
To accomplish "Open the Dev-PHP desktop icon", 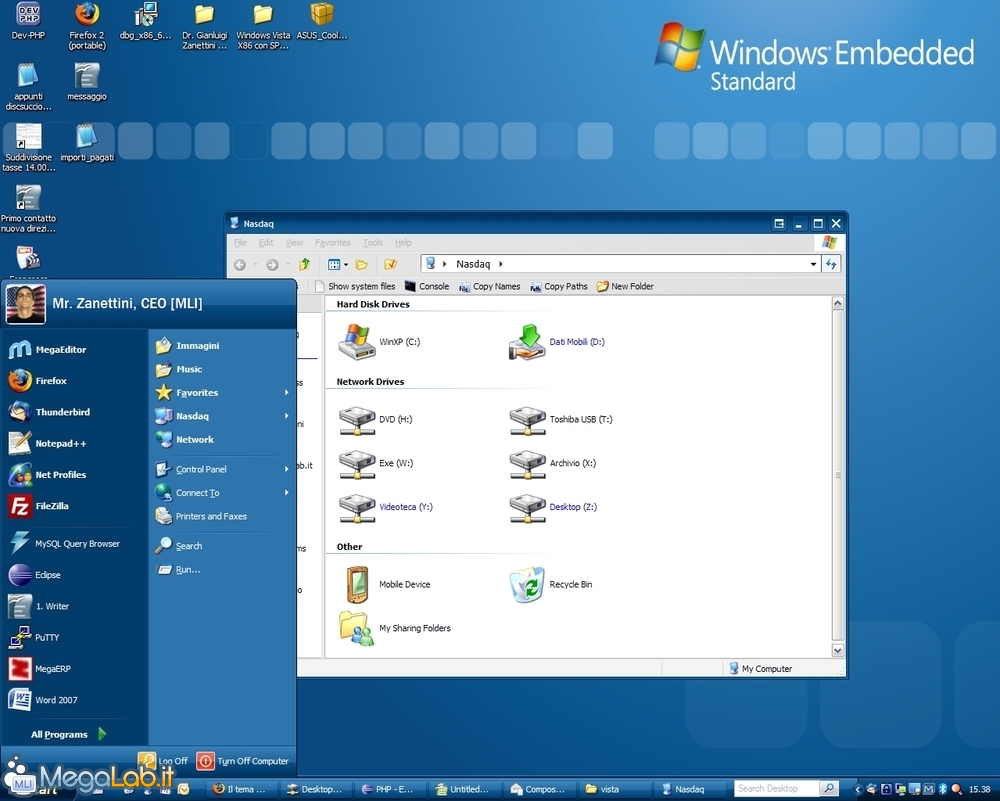I will (29, 21).
